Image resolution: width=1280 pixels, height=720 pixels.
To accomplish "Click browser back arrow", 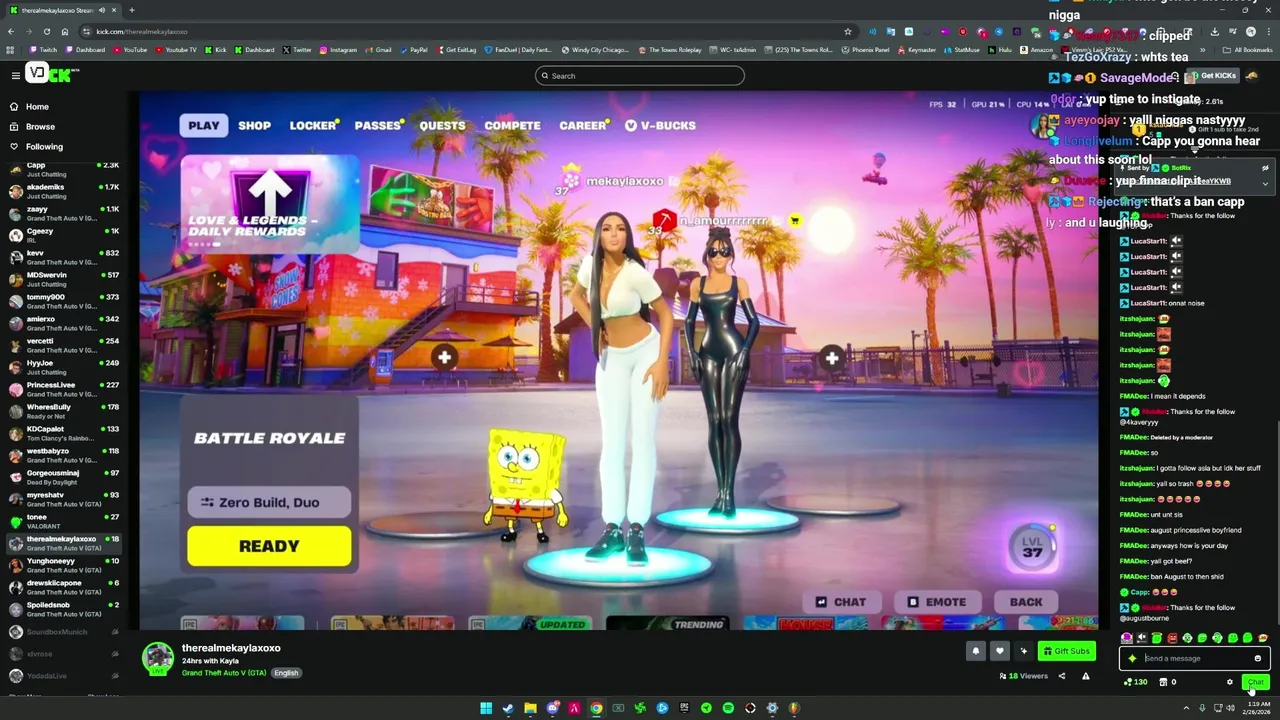I will point(10,31).
